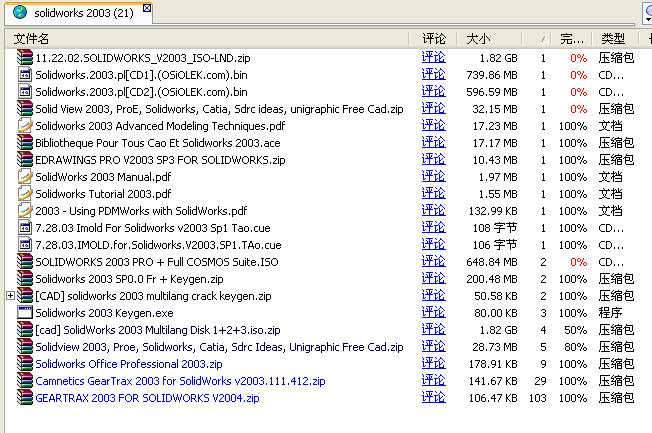Click CD icon of 7.28.03 Imold Tao.cue
Screen dimensions: 652x433
click(x=25, y=228)
